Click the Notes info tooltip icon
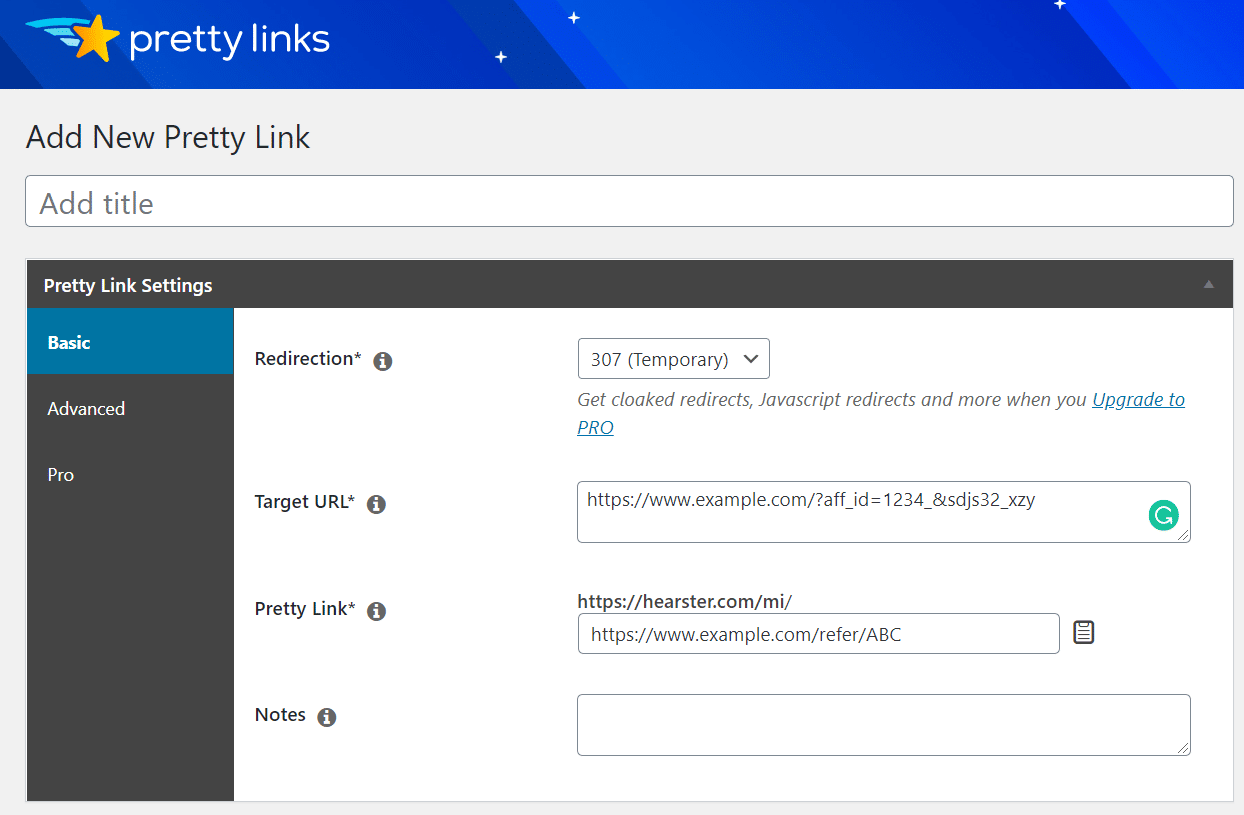Image resolution: width=1244 pixels, height=815 pixels. pos(326,717)
